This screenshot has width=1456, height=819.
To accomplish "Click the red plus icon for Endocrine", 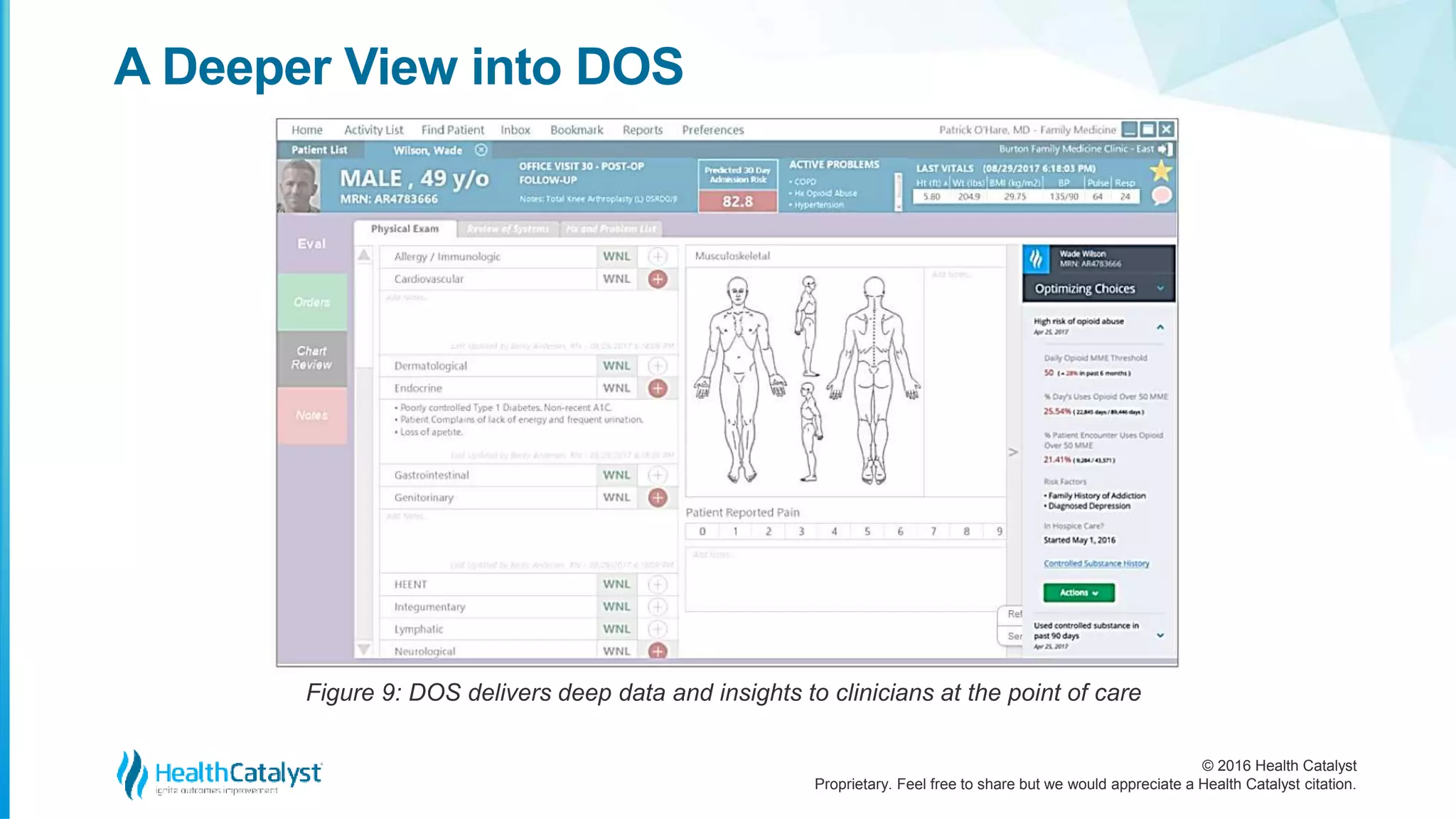I will pos(658,388).
